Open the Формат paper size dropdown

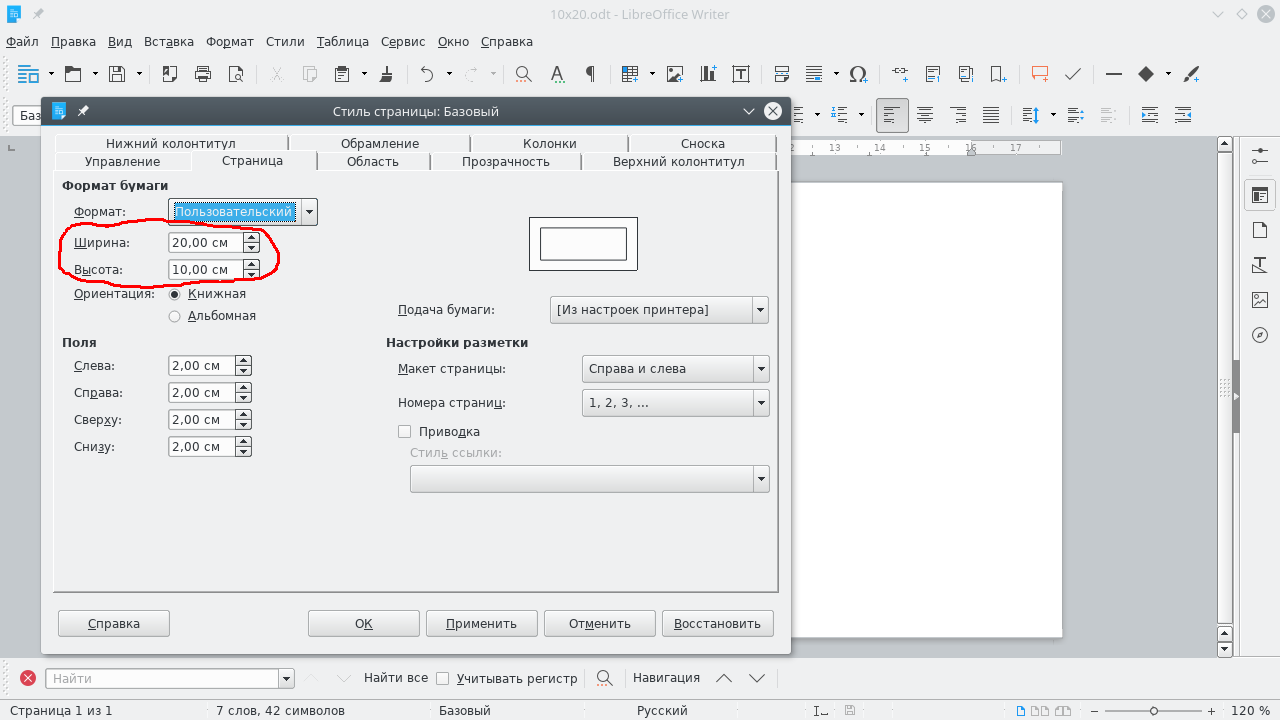[310, 212]
